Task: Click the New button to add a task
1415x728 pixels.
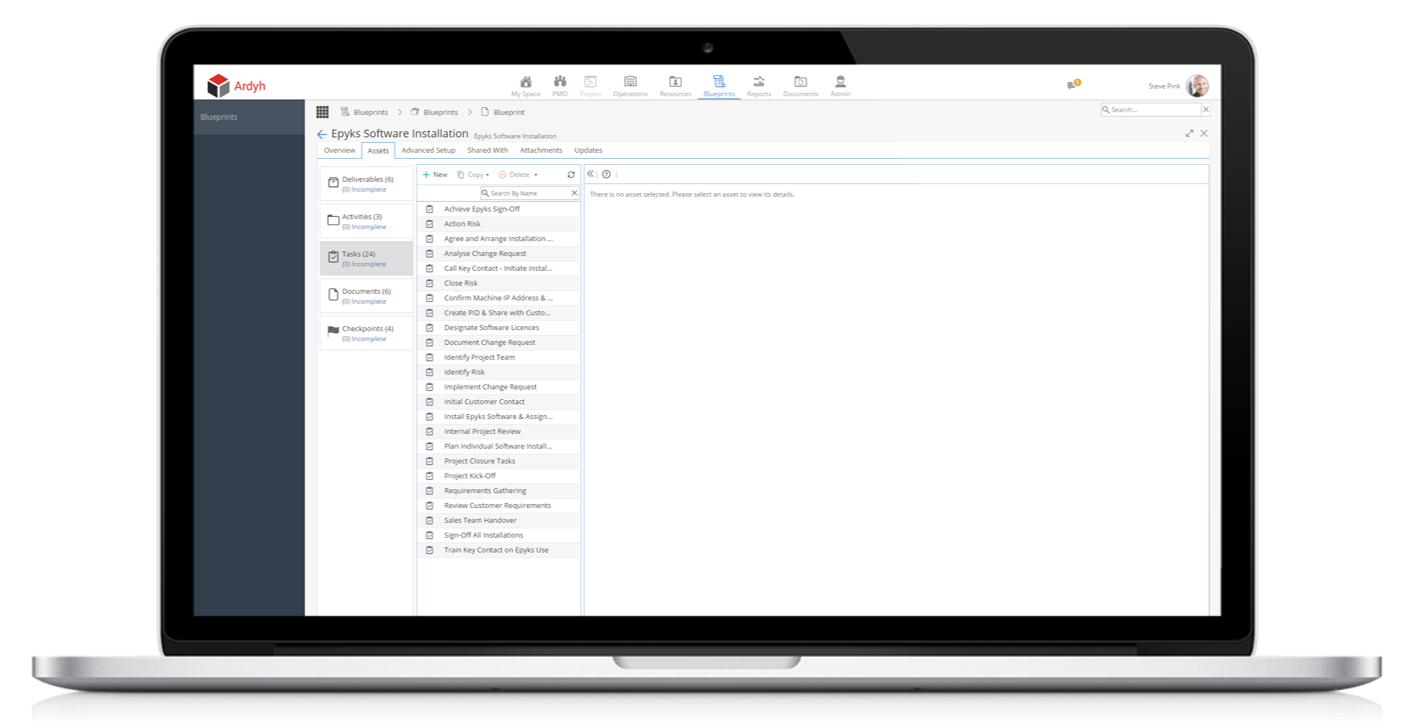Action: point(435,175)
